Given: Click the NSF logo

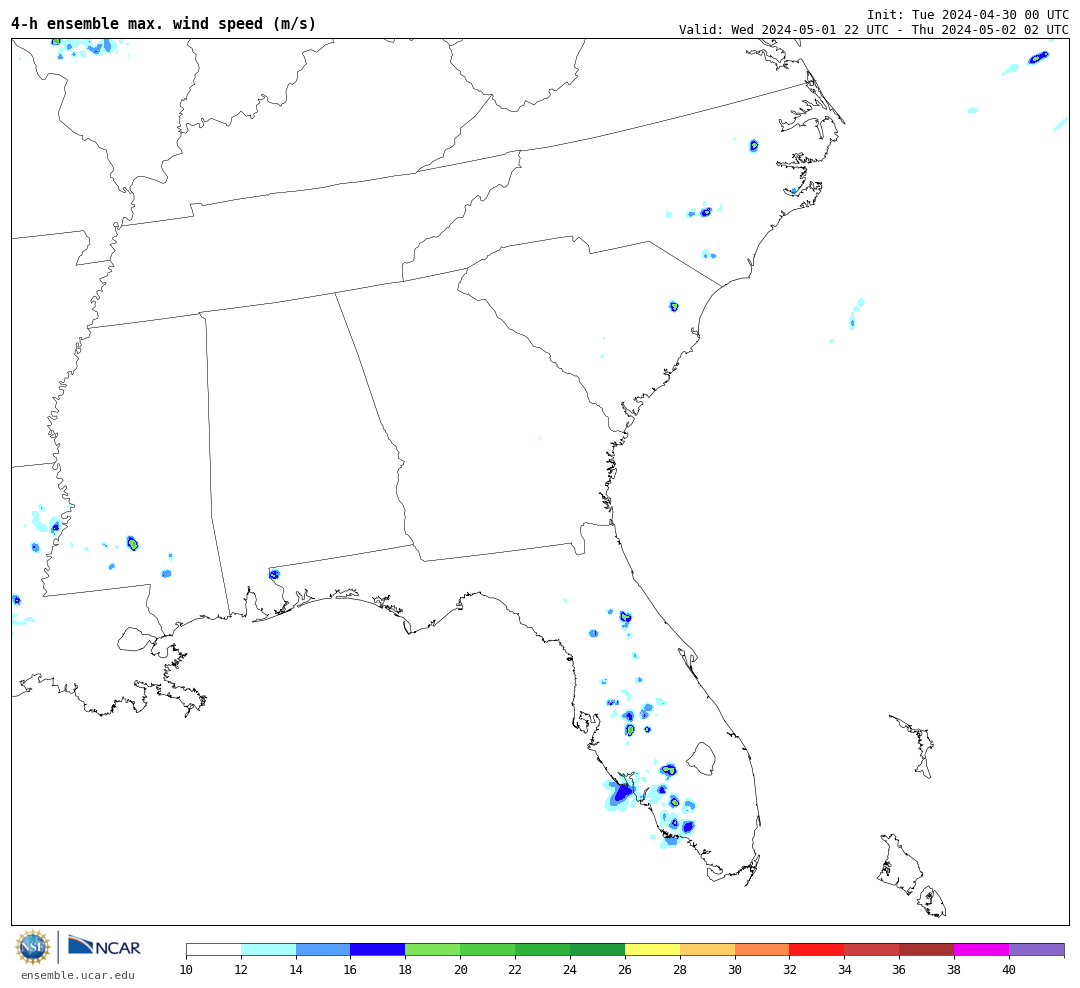Looking at the screenshot, I should tap(33, 947).
